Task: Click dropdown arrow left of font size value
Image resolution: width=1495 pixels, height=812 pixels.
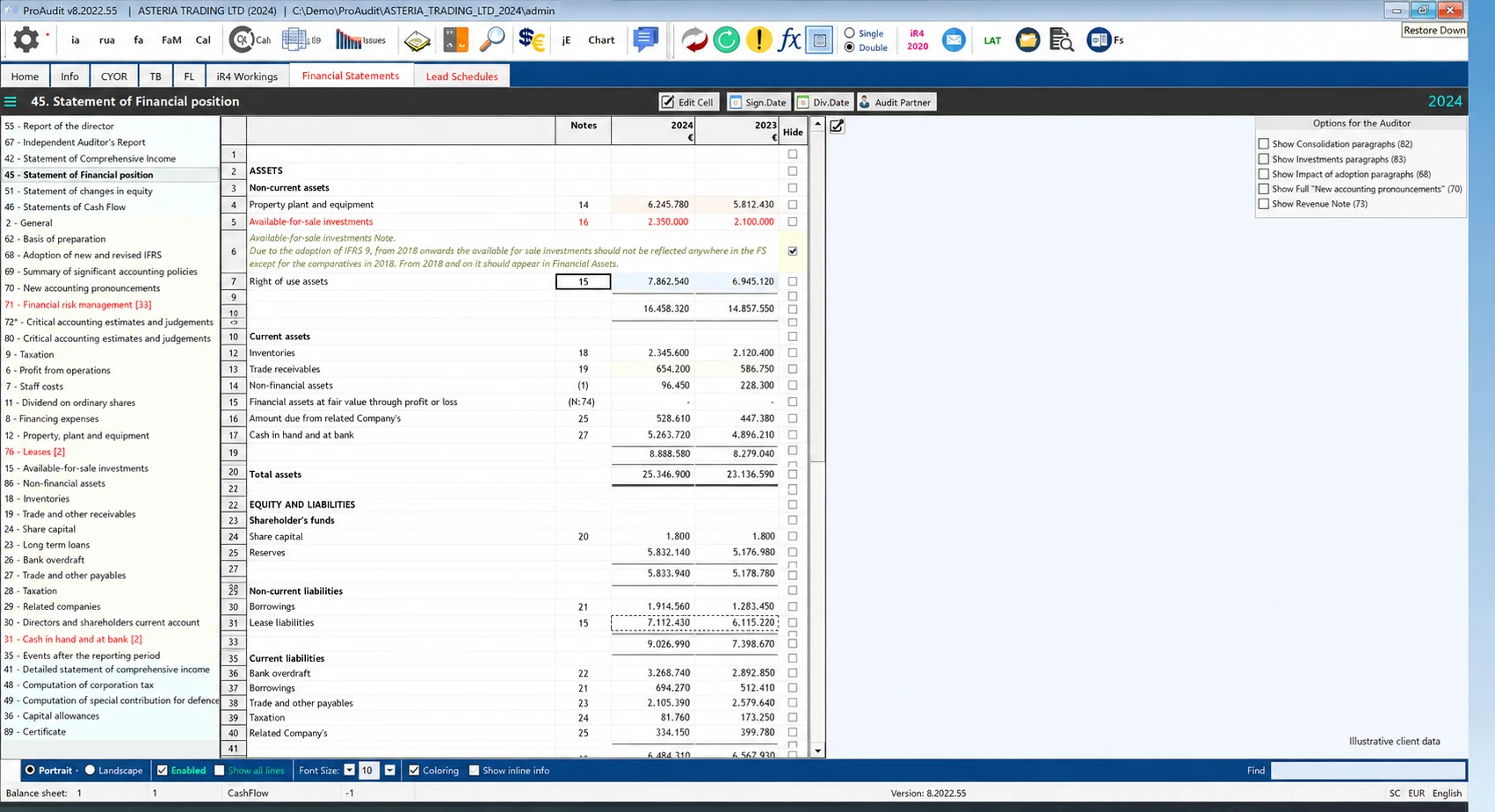Action: (349, 771)
